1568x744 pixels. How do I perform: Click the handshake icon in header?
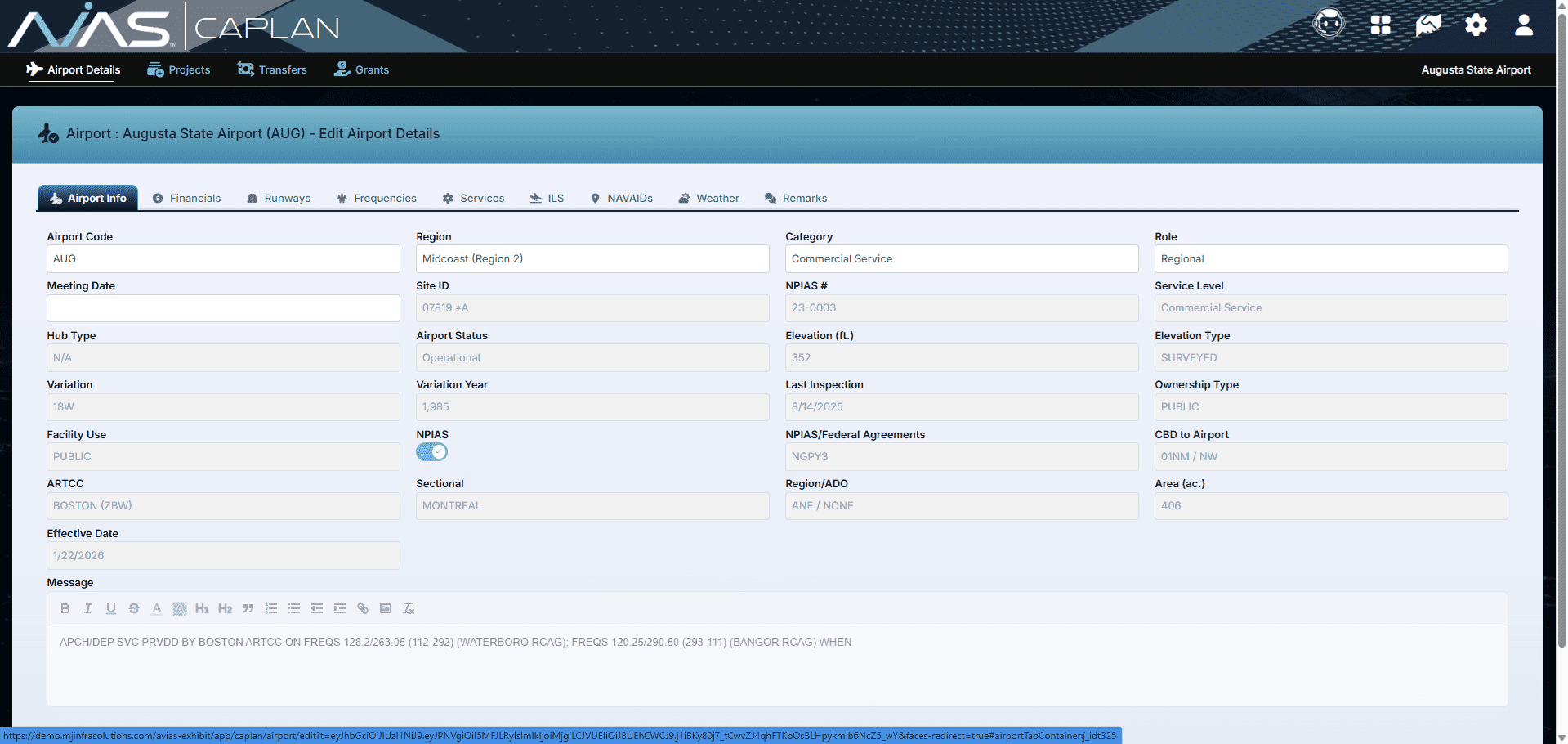point(1427,25)
